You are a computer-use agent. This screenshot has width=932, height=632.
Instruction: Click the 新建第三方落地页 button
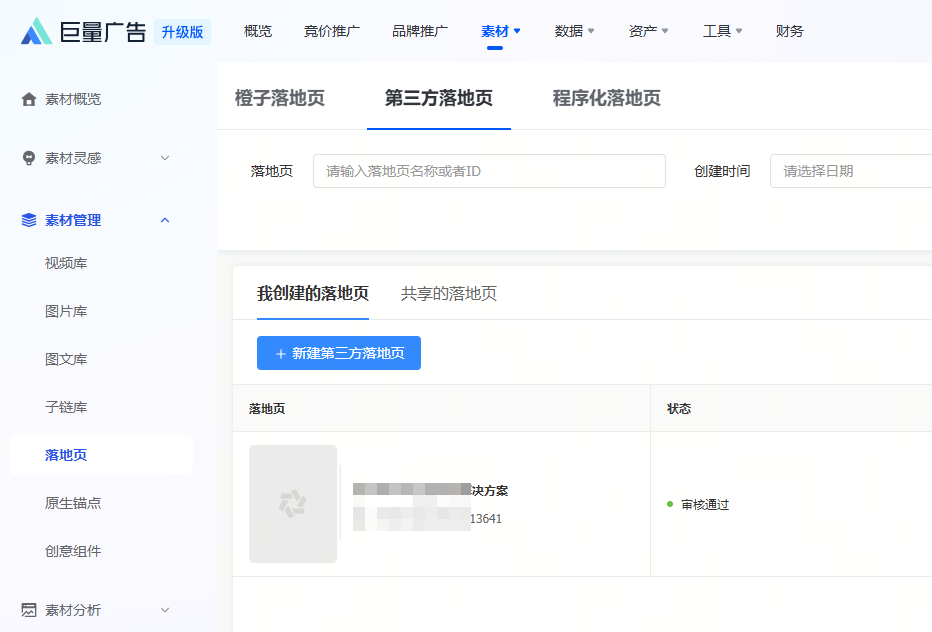click(x=338, y=353)
